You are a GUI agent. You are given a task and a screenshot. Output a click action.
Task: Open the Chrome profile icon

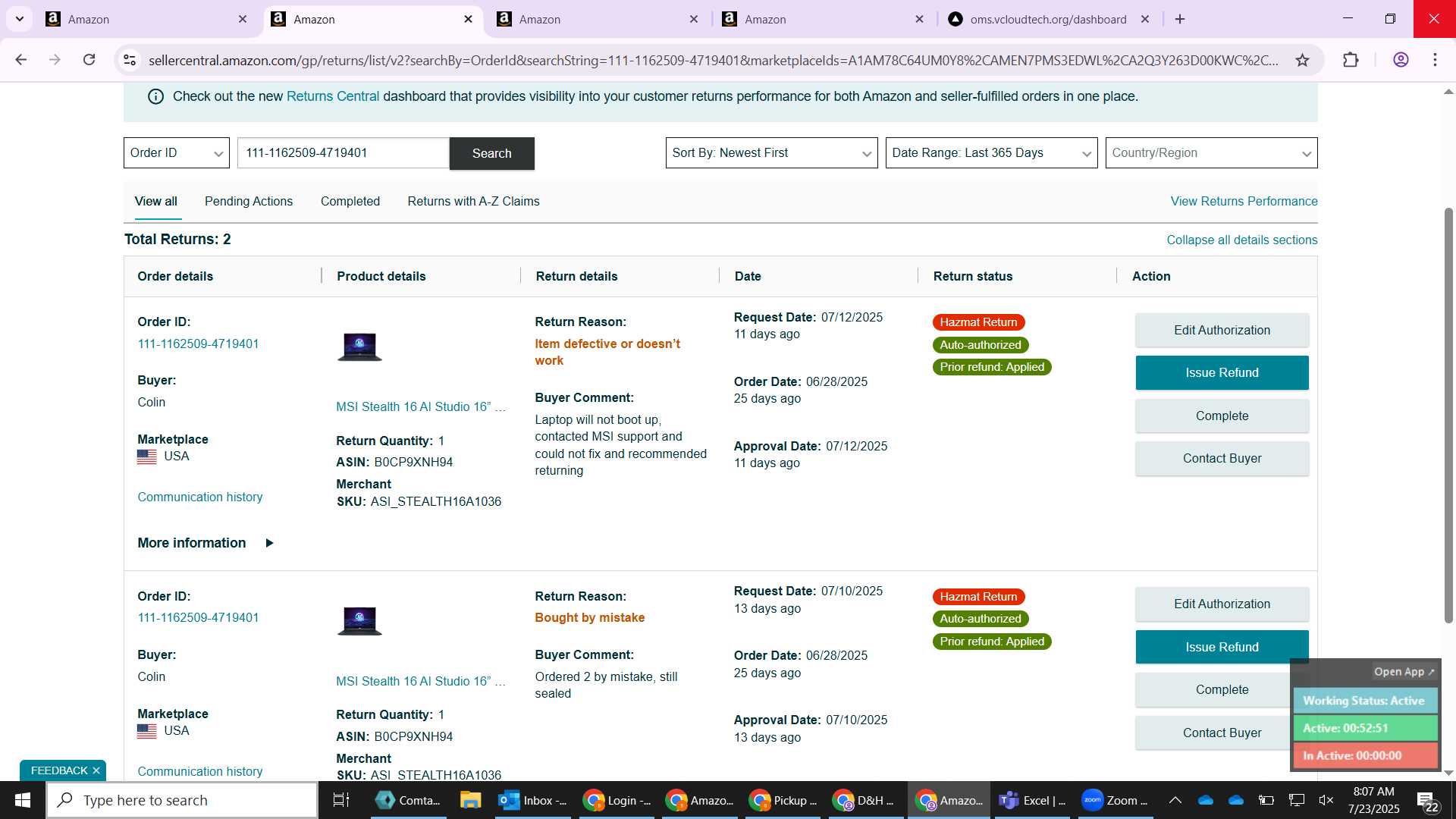coord(1401,60)
